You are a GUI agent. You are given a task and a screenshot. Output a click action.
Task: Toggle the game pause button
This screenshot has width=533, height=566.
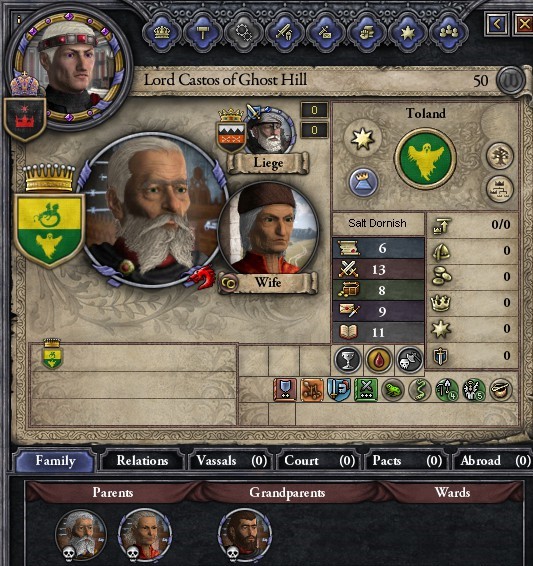511,80
